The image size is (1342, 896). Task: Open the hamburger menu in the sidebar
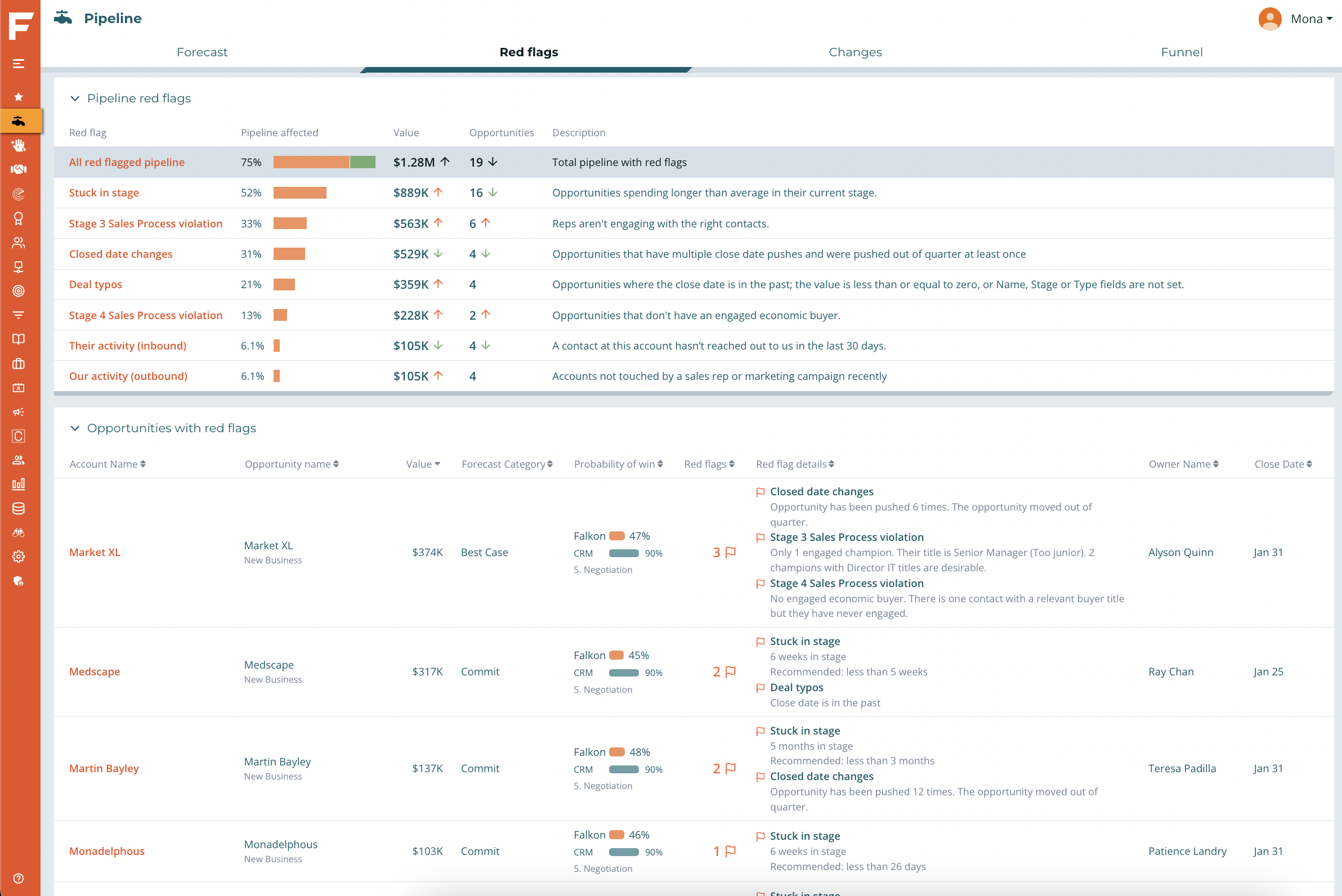tap(18, 64)
